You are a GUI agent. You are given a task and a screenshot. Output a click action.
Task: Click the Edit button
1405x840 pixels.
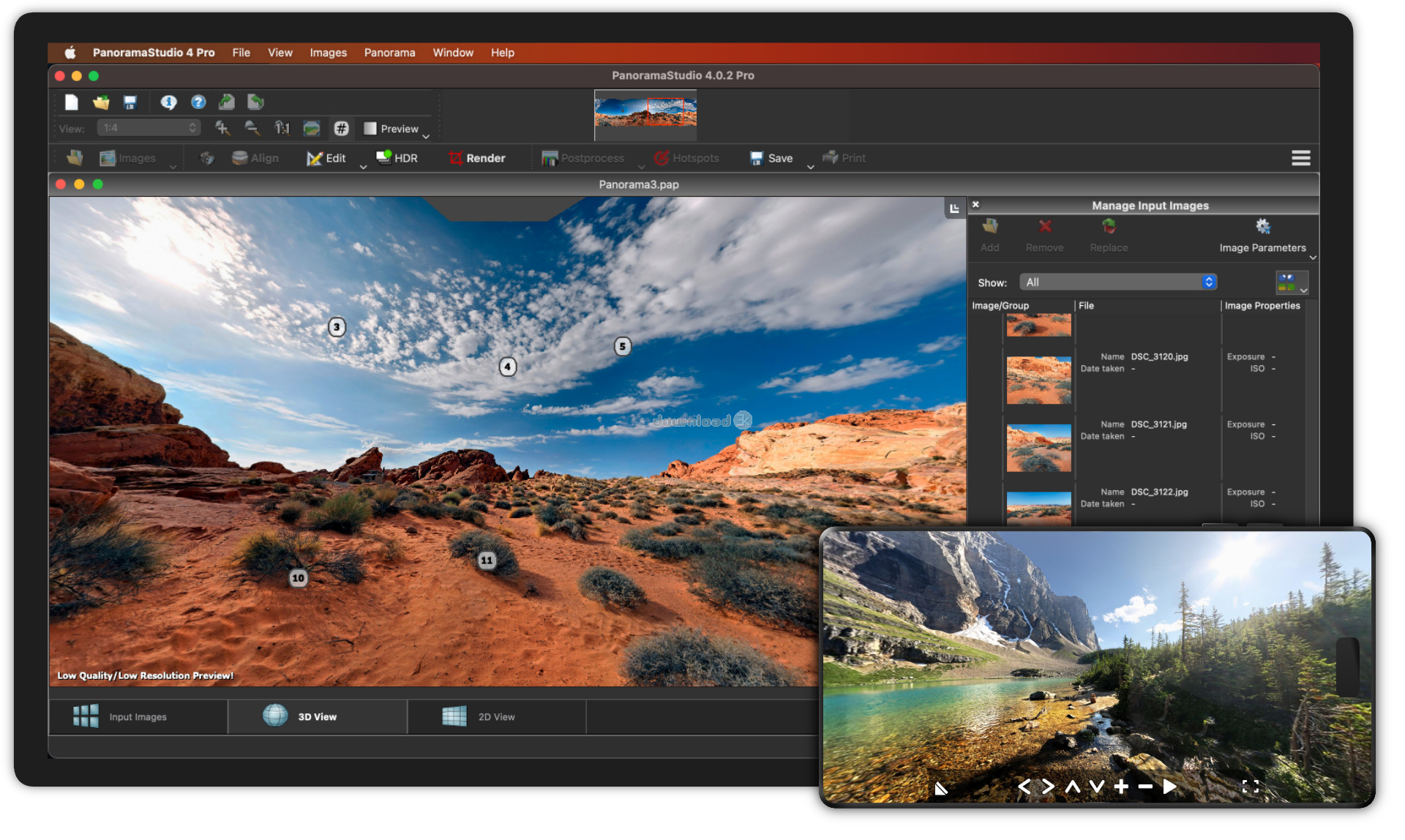[326, 158]
